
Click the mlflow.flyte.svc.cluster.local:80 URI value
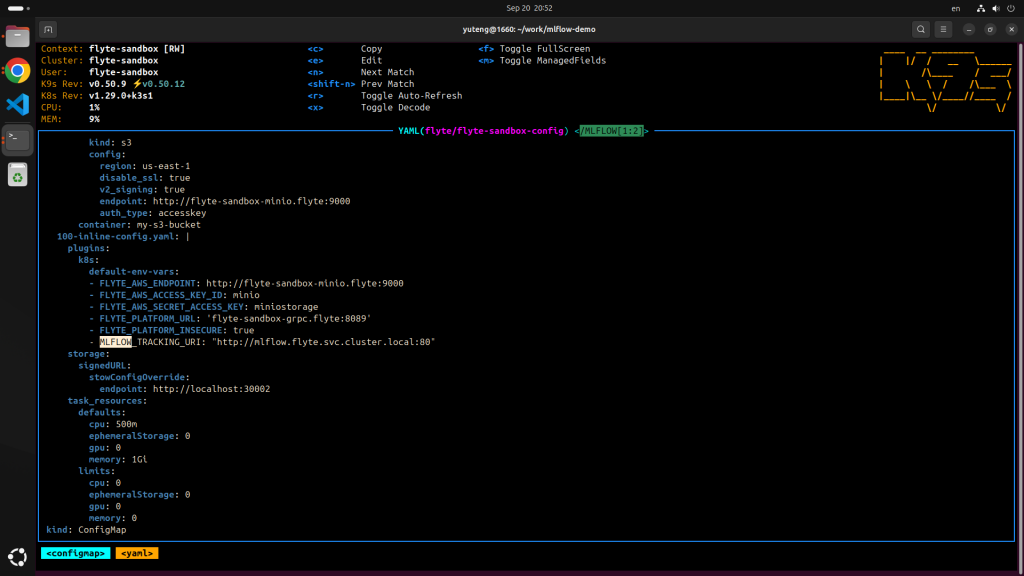click(323, 342)
